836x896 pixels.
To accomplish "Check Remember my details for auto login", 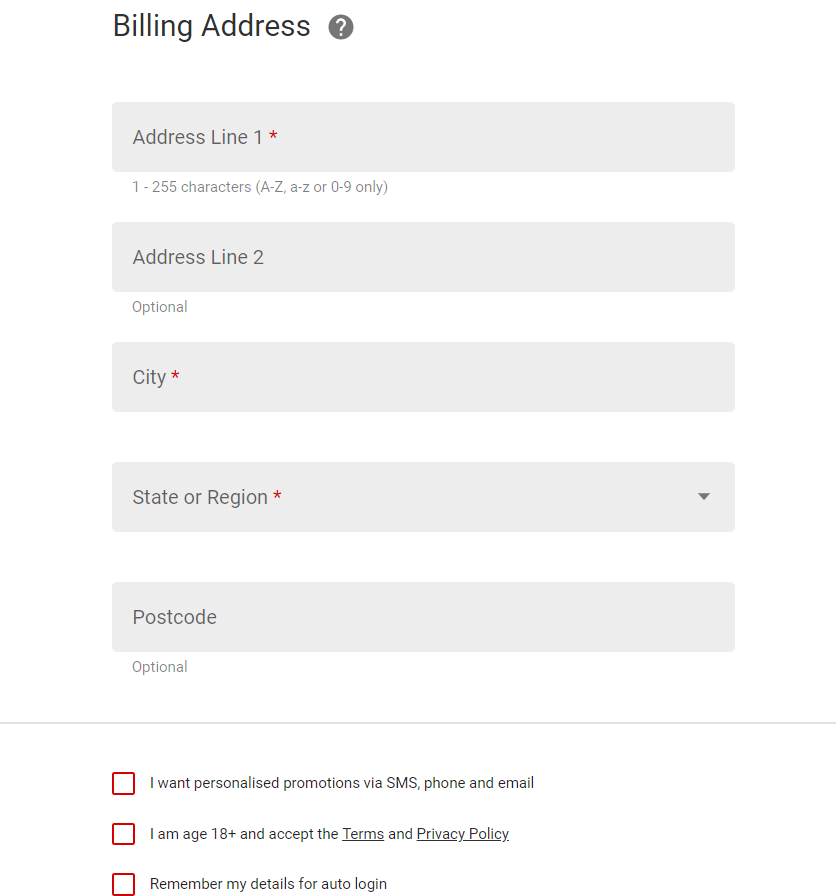I will pyautogui.click(x=123, y=884).
